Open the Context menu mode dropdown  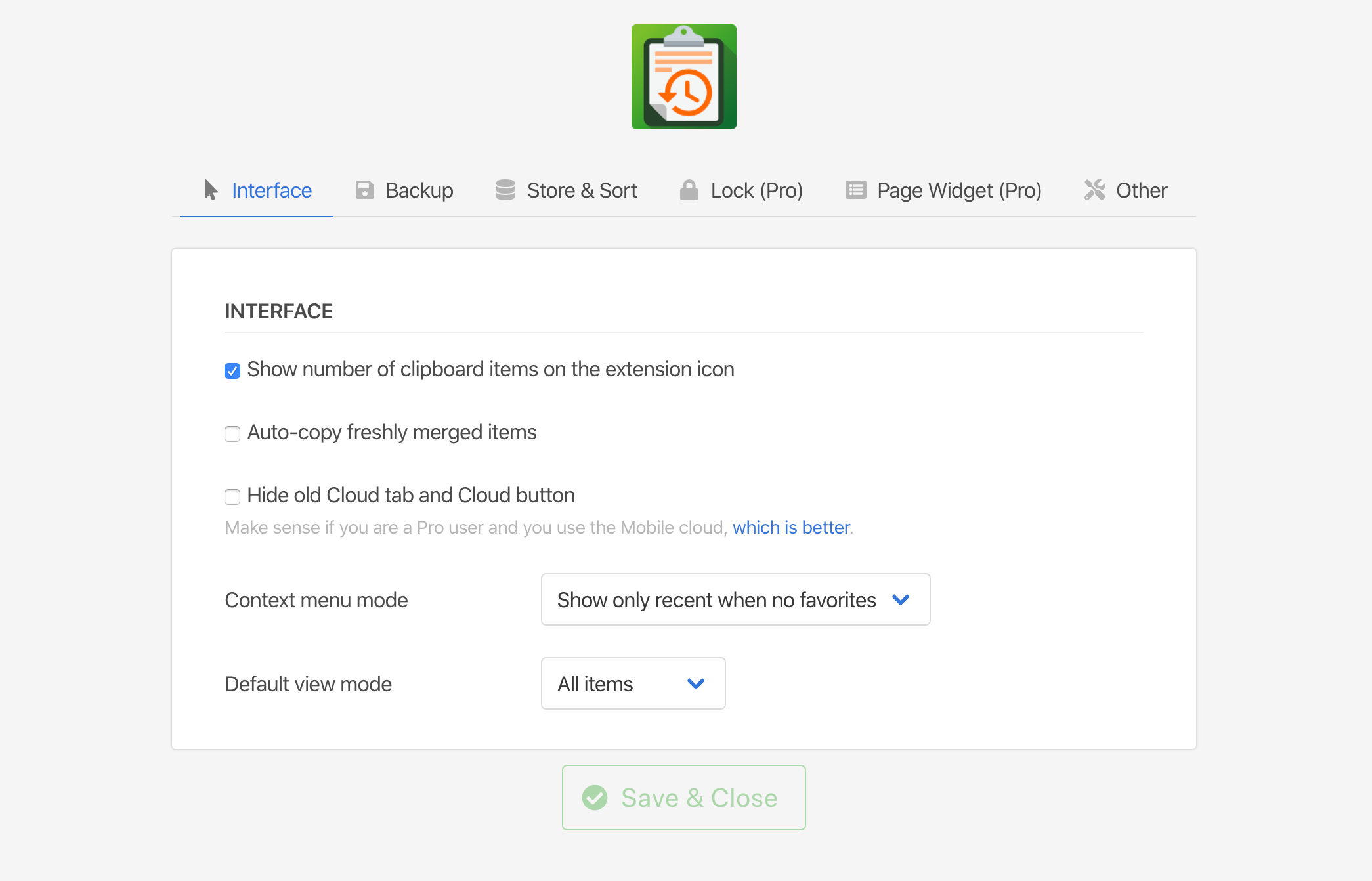pos(735,599)
